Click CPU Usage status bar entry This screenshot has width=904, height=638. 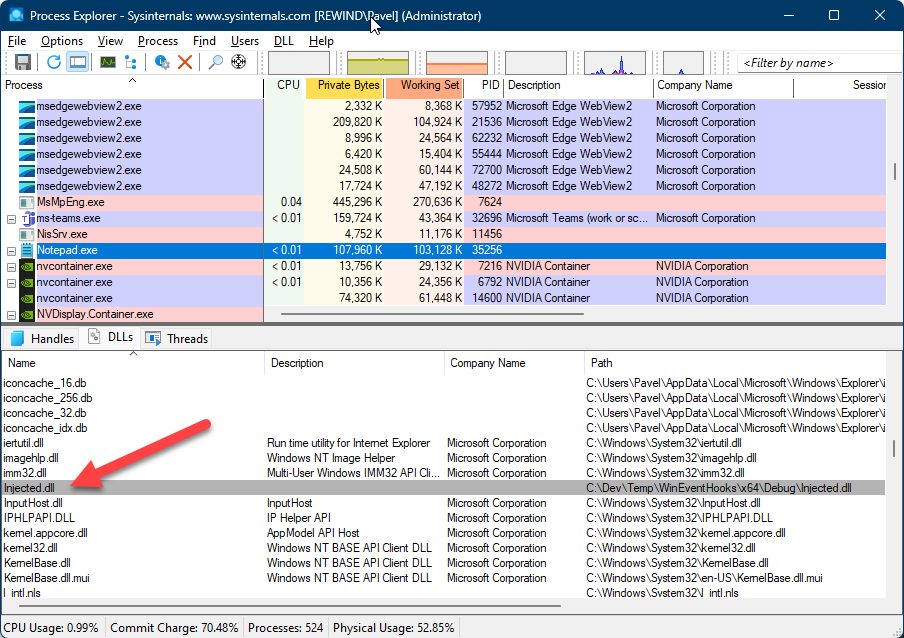point(51,628)
